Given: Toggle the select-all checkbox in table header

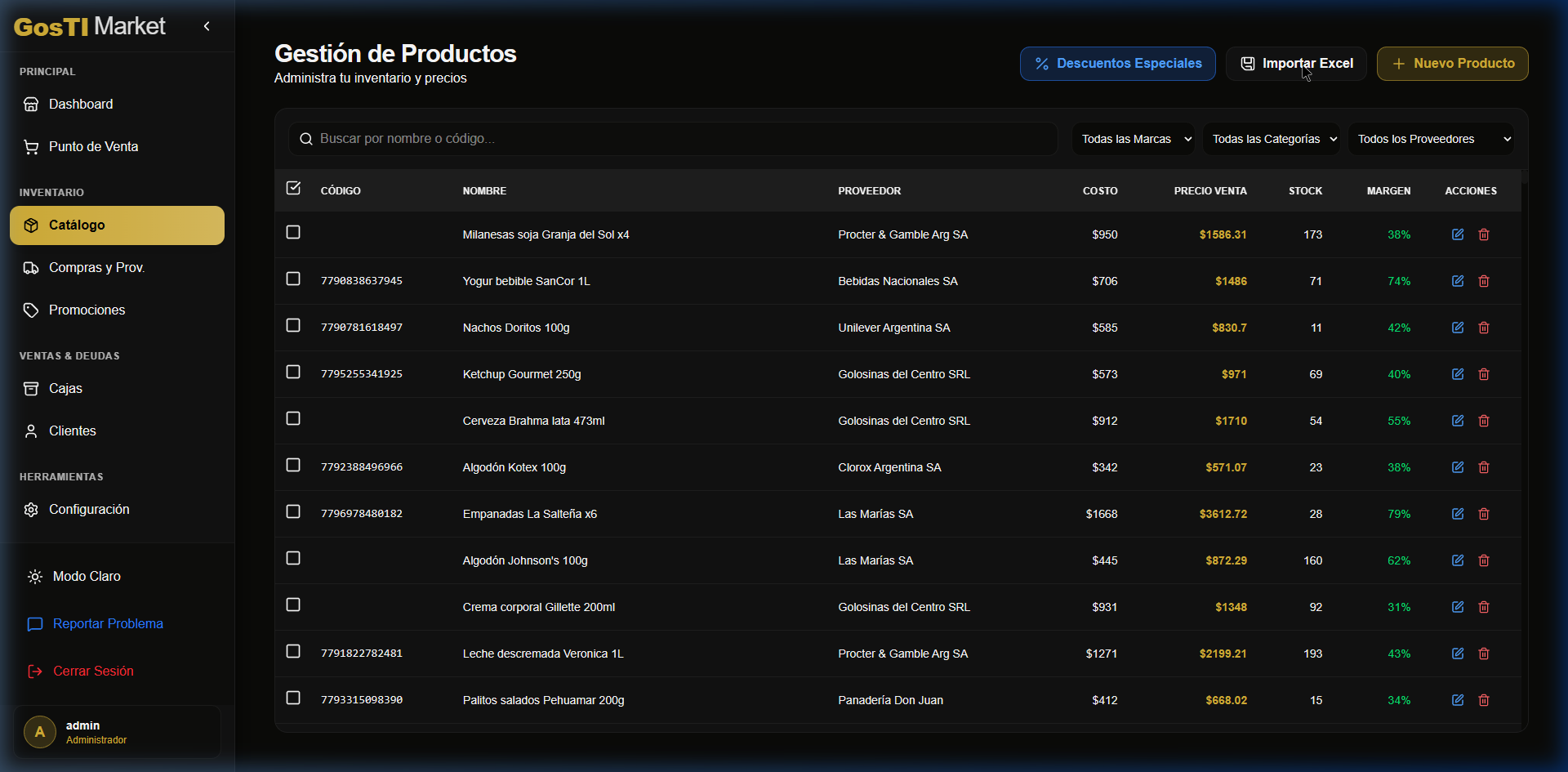Looking at the screenshot, I should (293, 188).
